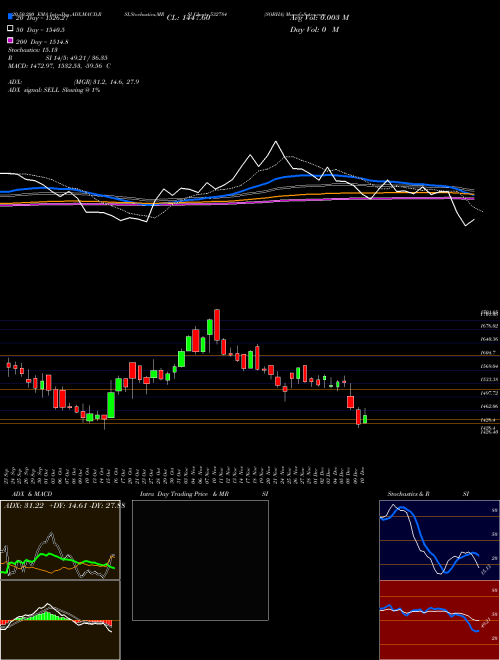Click the empty Intra Day Trading Price panel
Screen dimensions: 500x660
pyautogui.click(x=200, y=560)
